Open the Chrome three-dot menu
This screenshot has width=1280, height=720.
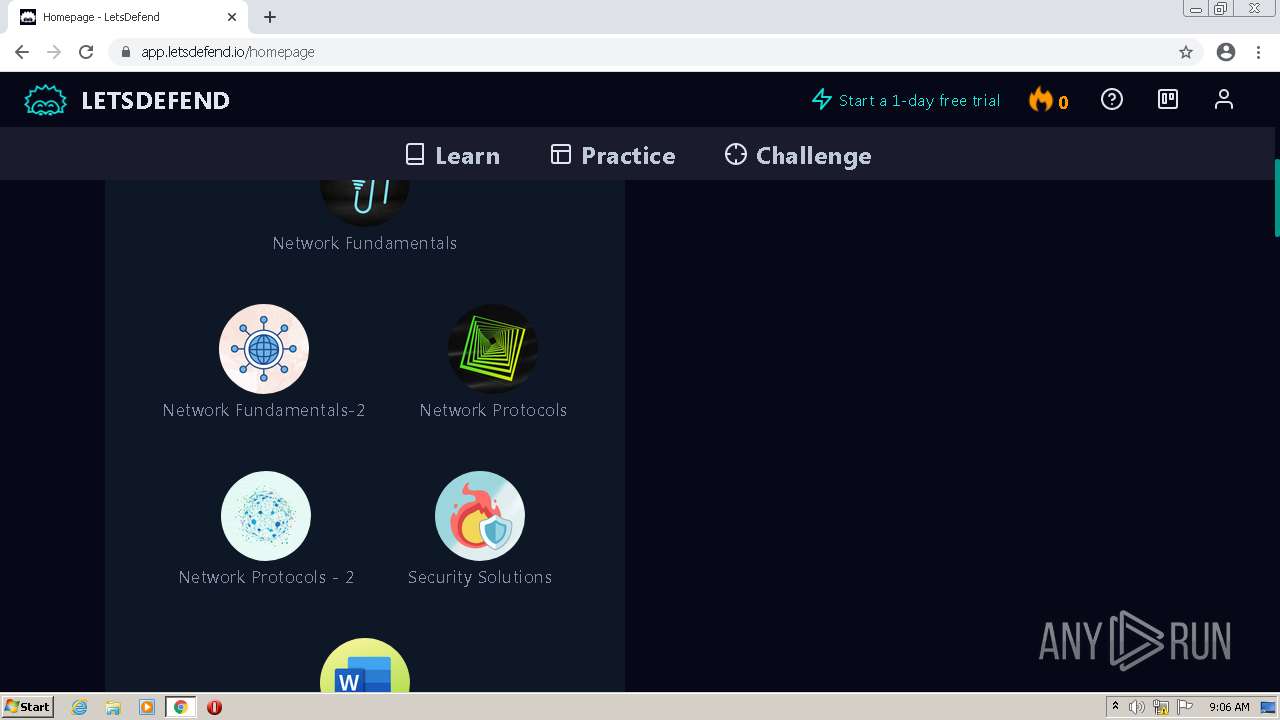point(1258,52)
